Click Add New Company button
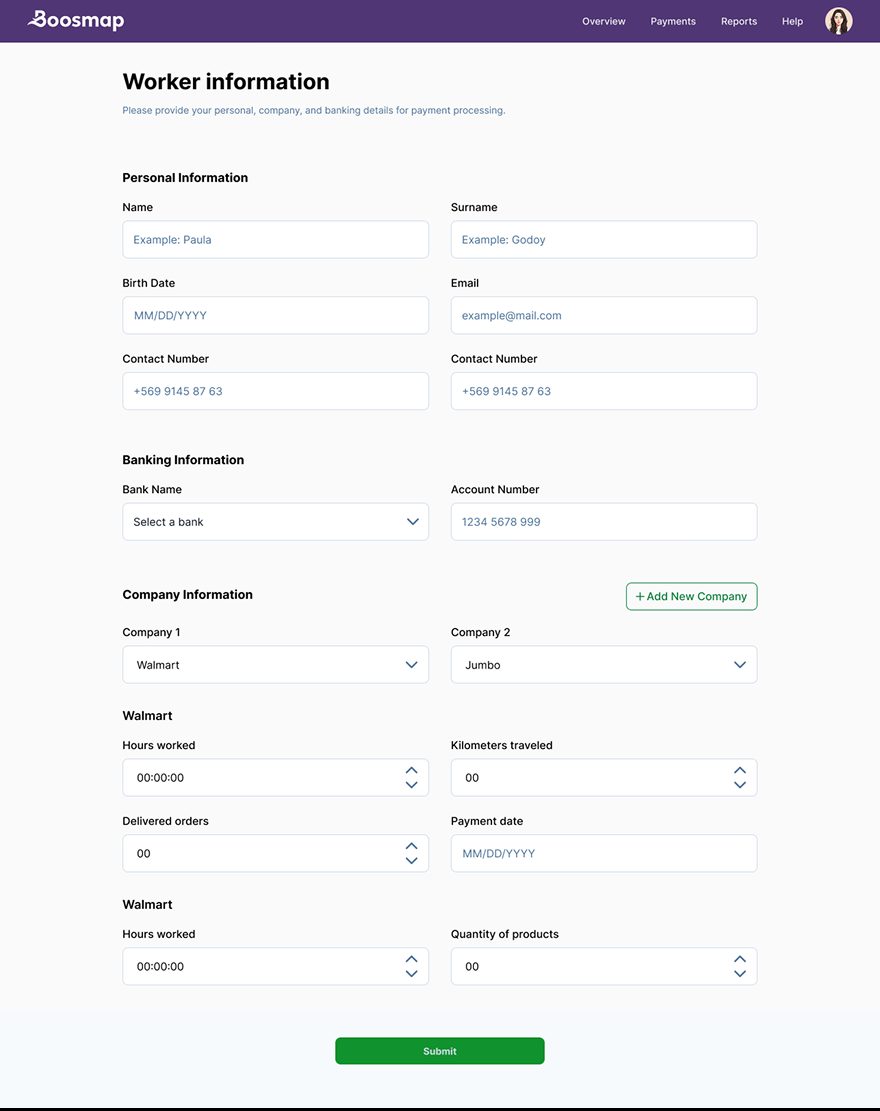 coord(692,597)
